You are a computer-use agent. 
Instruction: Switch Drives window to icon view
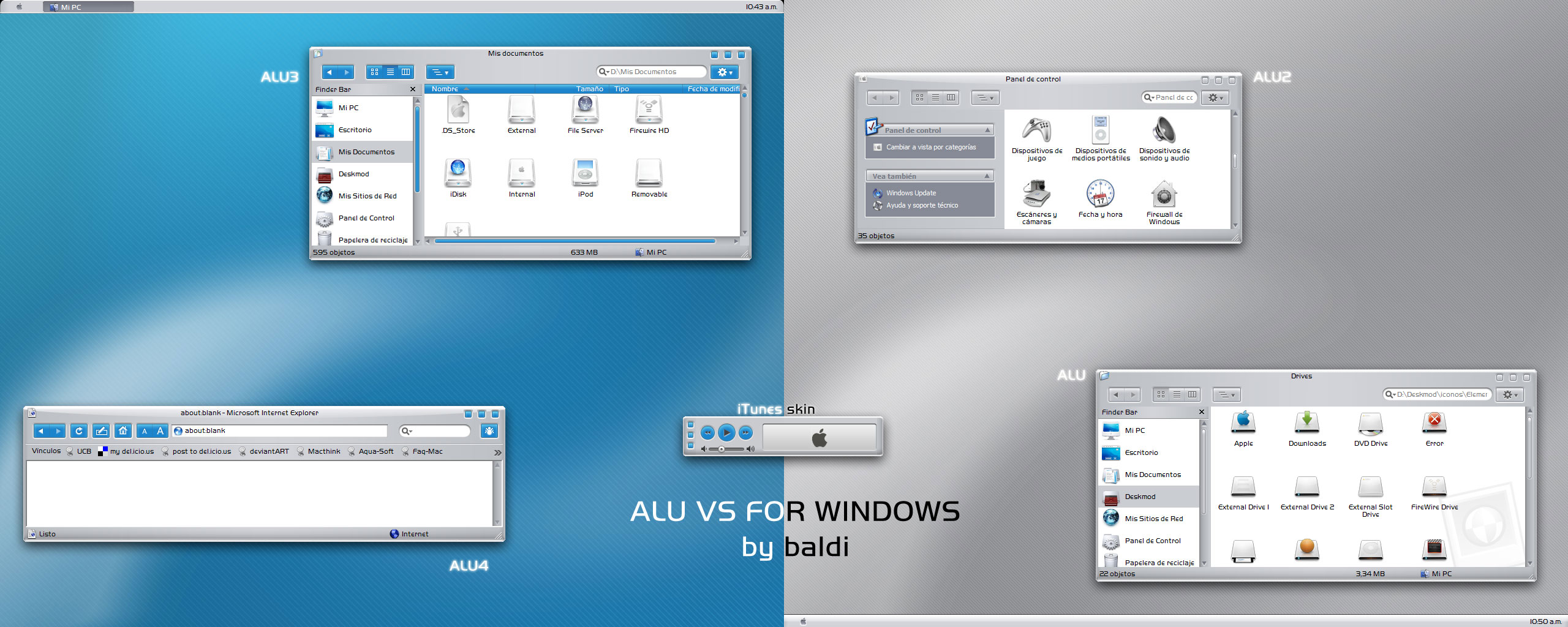1161,395
